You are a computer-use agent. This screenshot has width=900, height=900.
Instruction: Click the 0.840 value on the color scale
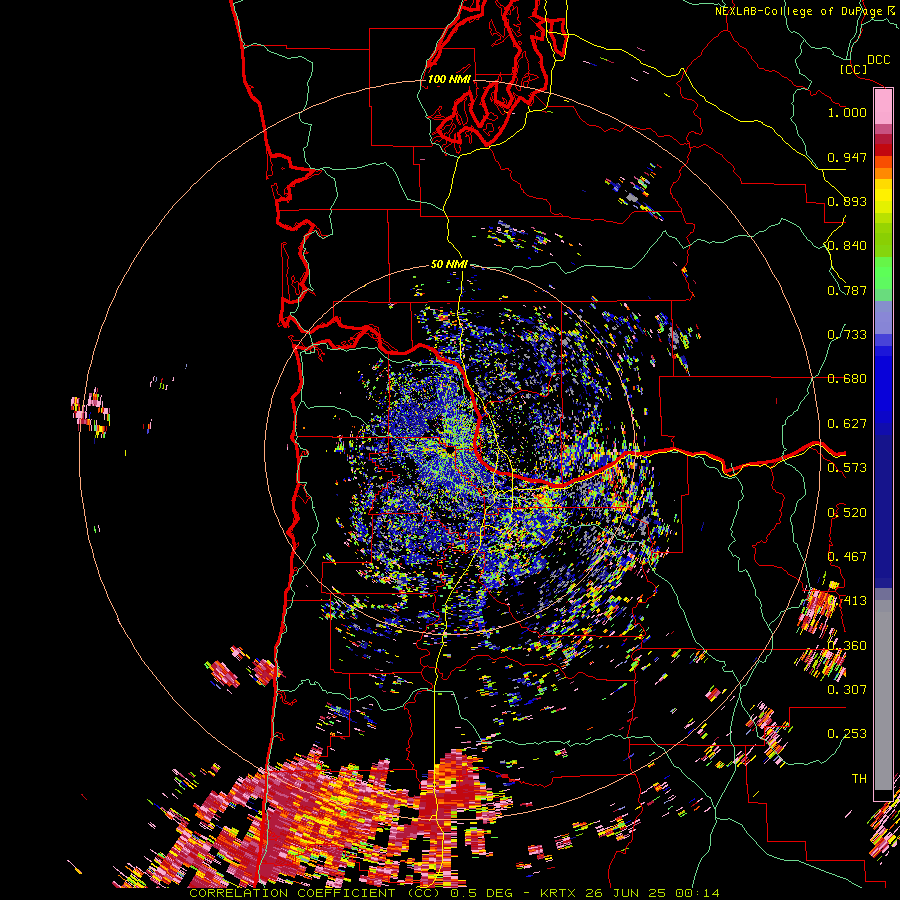pos(847,246)
